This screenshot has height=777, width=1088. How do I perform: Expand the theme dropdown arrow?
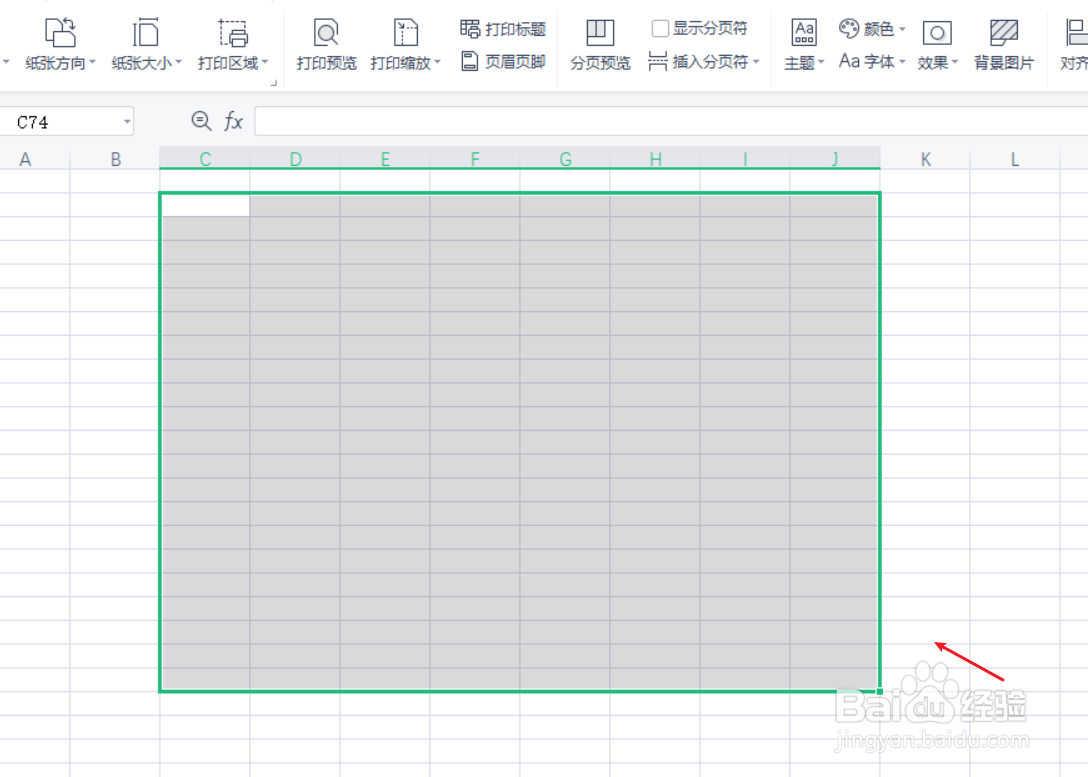point(821,62)
